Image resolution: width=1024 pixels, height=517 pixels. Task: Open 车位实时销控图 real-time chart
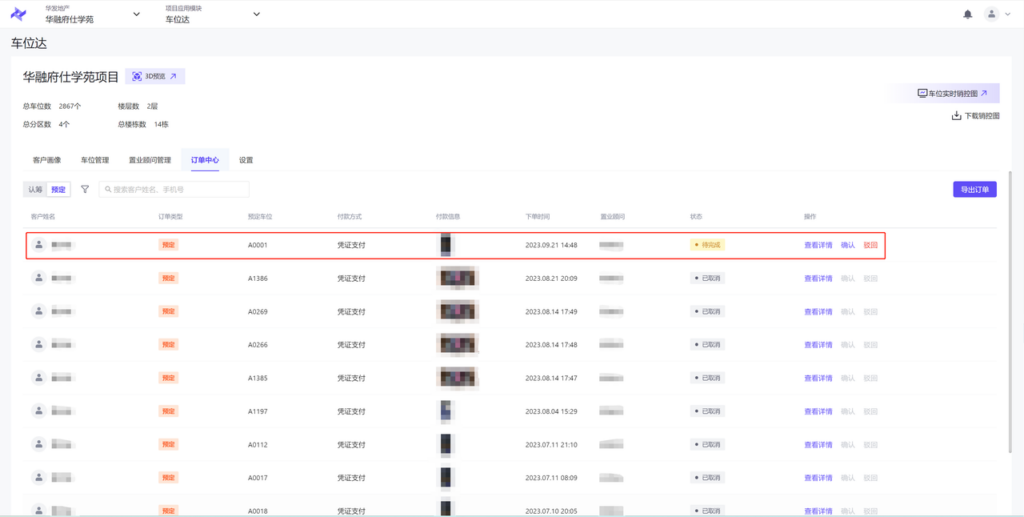951,93
